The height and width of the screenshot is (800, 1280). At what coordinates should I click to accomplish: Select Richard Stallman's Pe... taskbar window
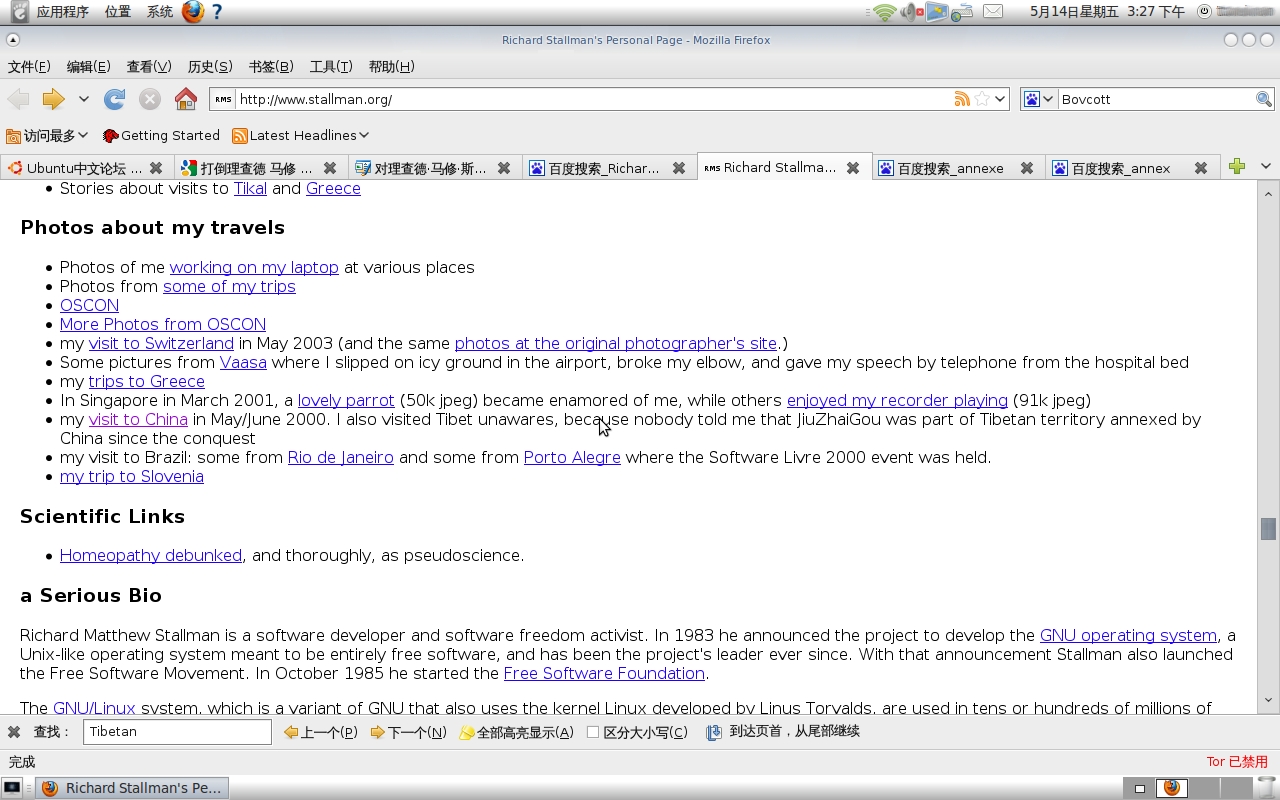click(133, 788)
